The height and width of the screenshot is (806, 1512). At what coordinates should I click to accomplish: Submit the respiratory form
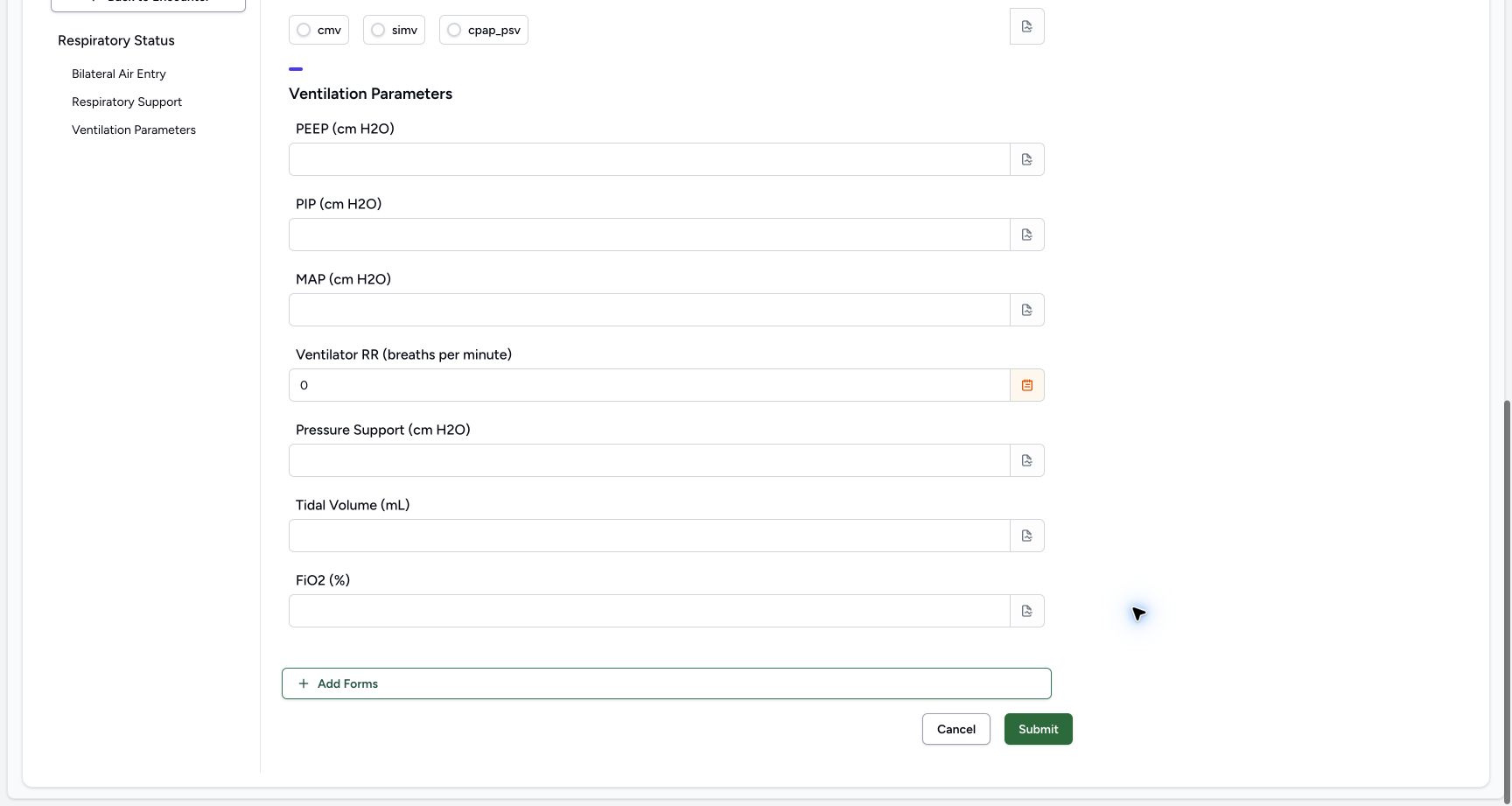tap(1039, 729)
